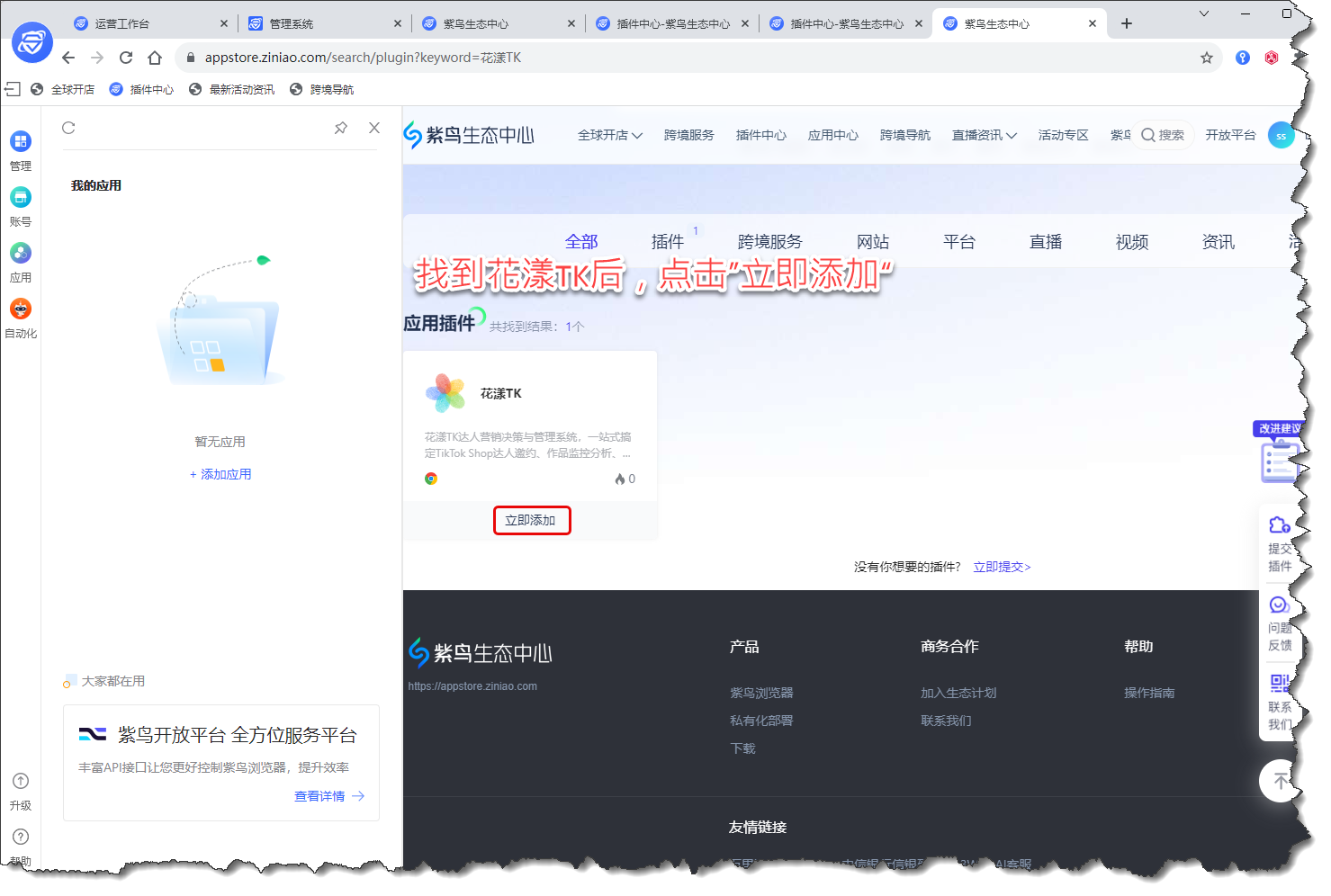Select the 跨境服务 category tab
This screenshot has height=896, width=1331.
pyautogui.click(x=769, y=241)
